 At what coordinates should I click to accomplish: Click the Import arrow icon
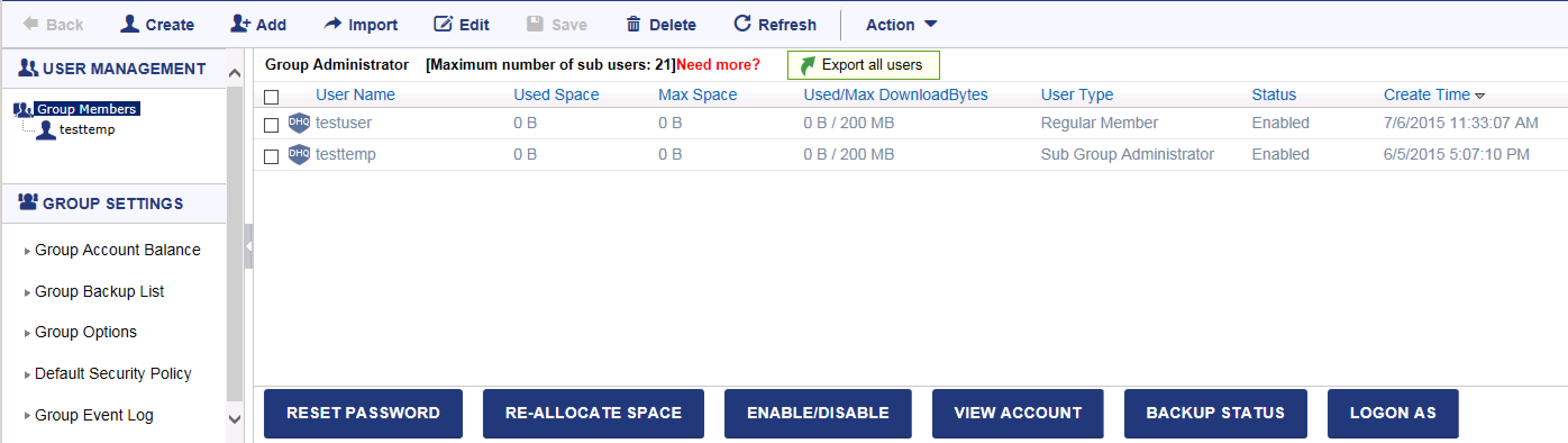click(332, 24)
